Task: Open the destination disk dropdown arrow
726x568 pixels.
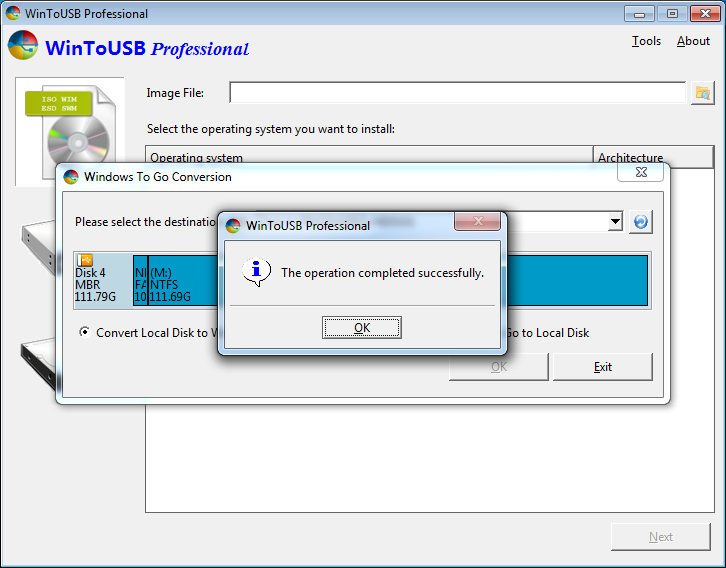Action: [x=615, y=222]
